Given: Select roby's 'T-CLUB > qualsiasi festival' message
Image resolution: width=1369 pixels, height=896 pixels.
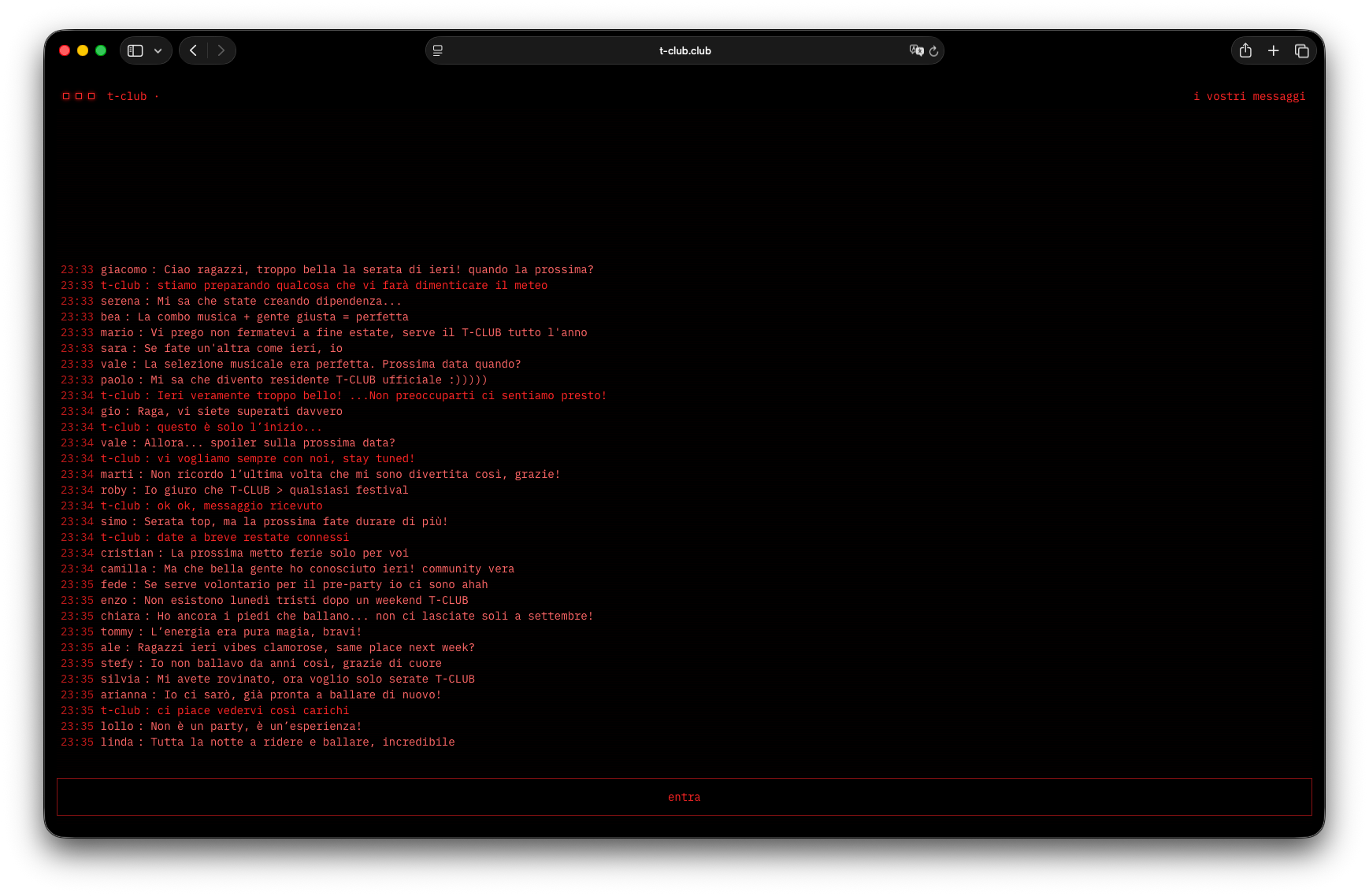Looking at the screenshot, I should pyautogui.click(x=235, y=491).
